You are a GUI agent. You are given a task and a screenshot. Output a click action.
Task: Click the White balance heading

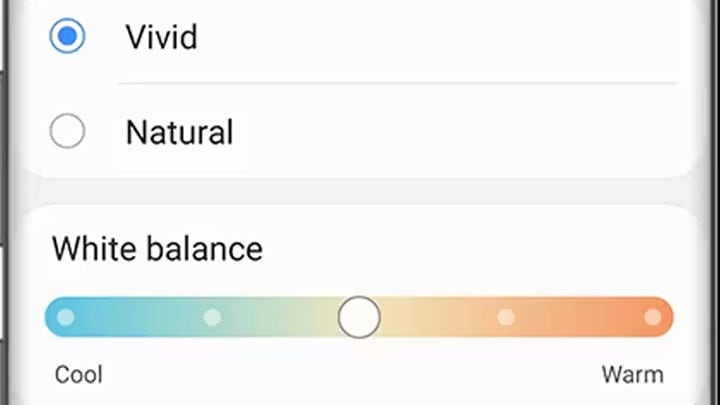157,248
